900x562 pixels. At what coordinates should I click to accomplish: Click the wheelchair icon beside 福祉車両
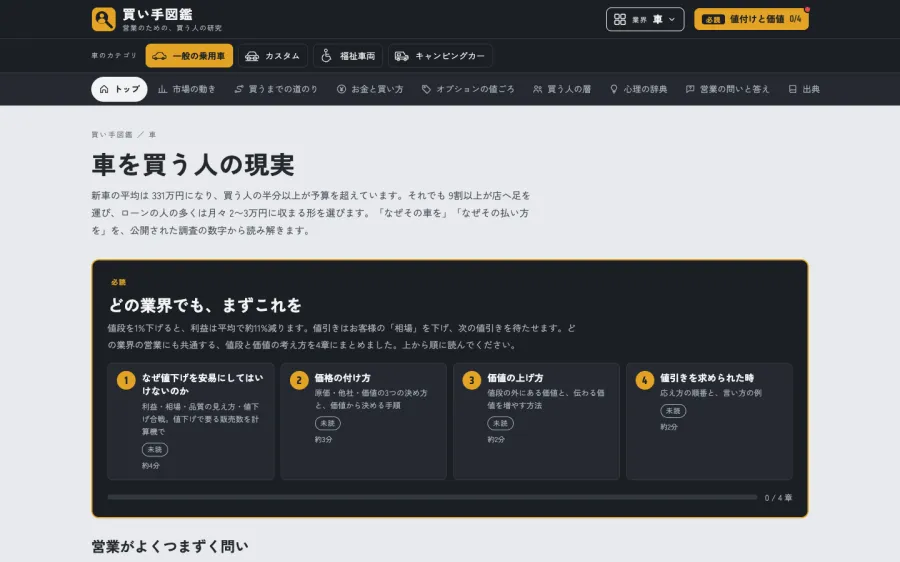[x=326, y=56]
